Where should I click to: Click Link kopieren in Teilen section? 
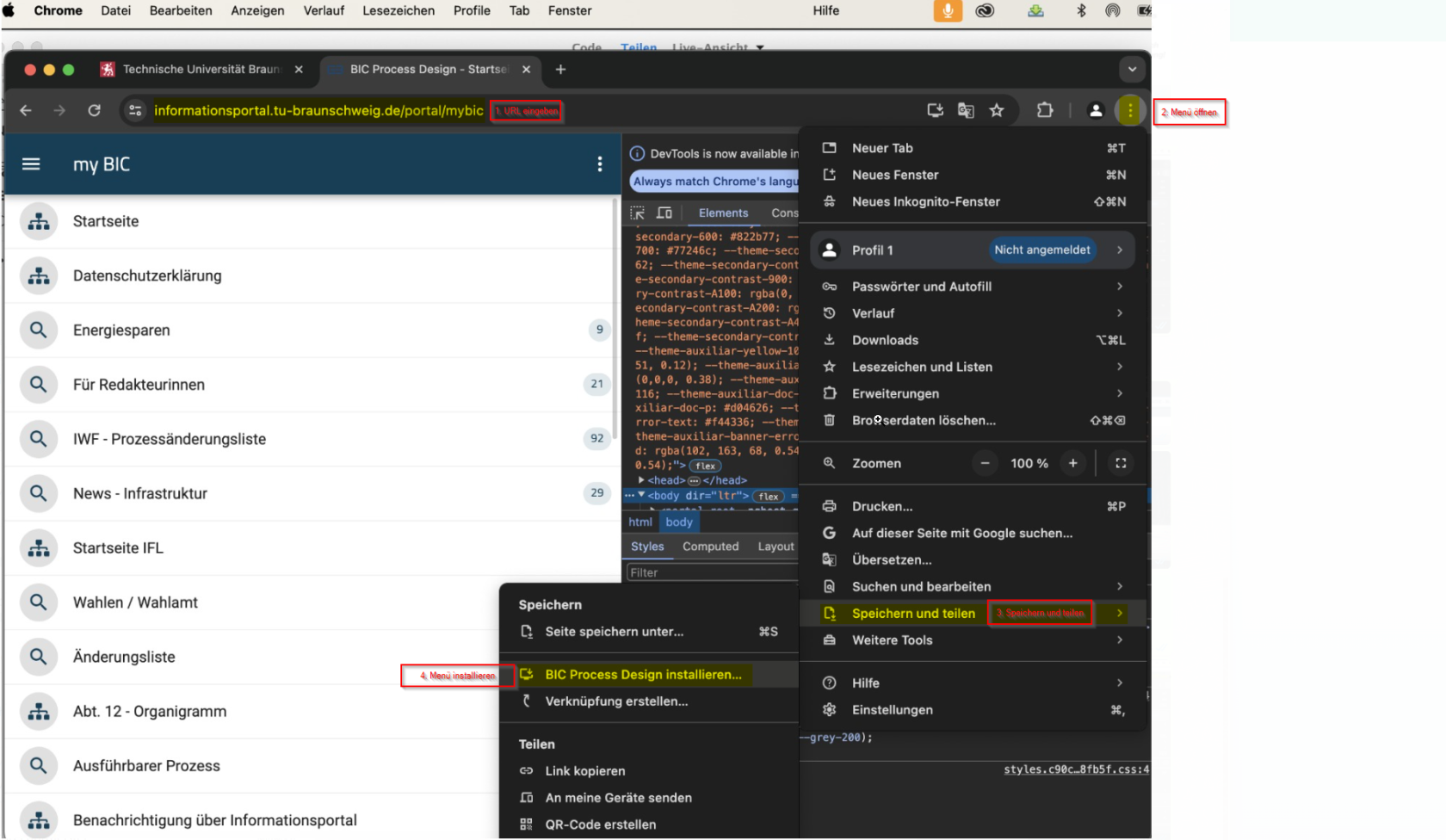(x=649, y=771)
